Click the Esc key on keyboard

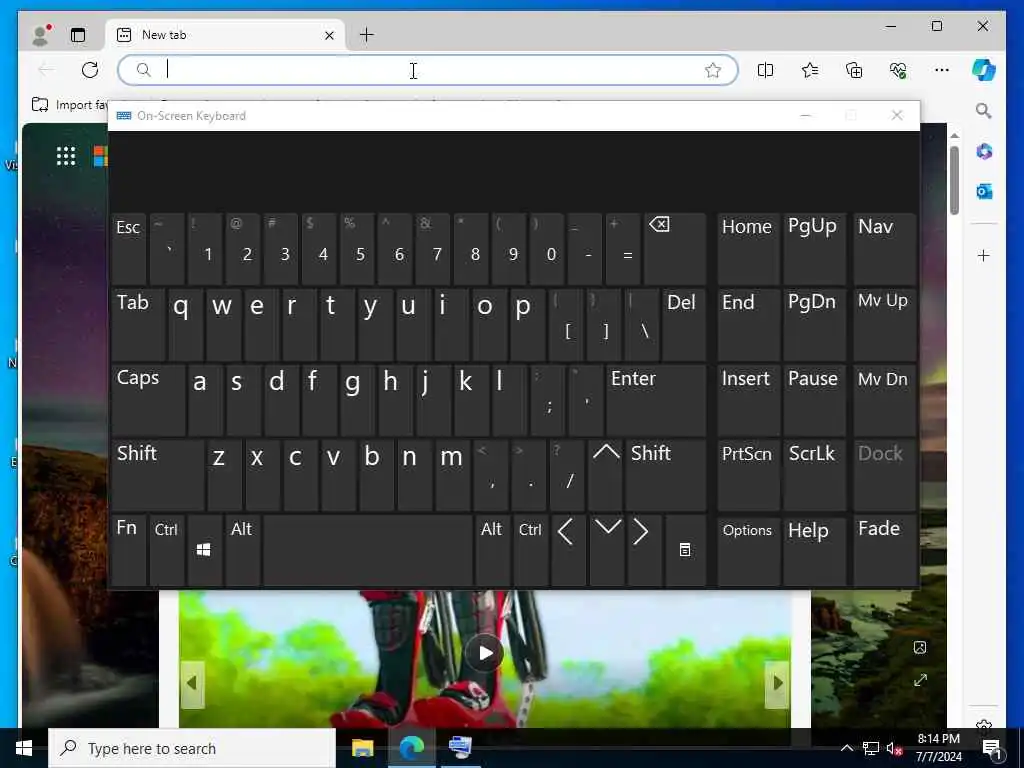coord(129,249)
